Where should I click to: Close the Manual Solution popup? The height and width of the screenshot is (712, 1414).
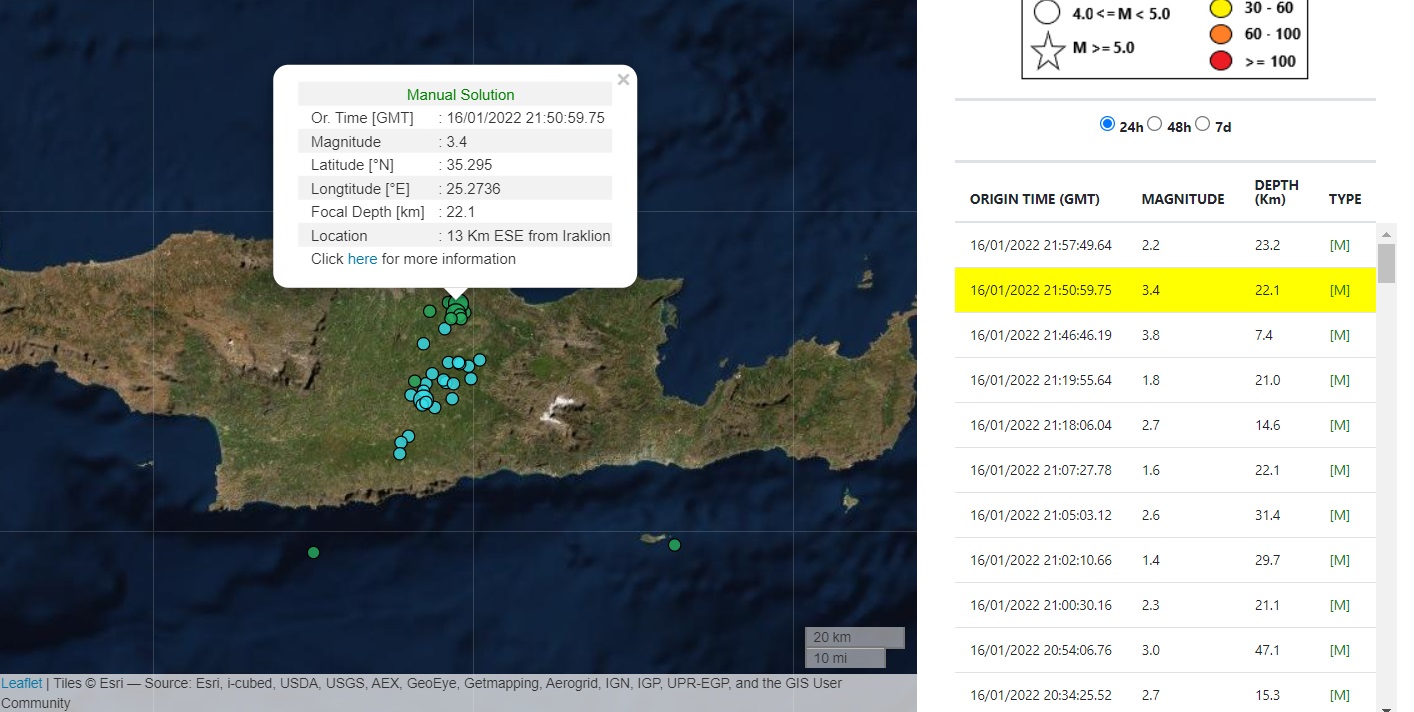[x=623, y=79]
